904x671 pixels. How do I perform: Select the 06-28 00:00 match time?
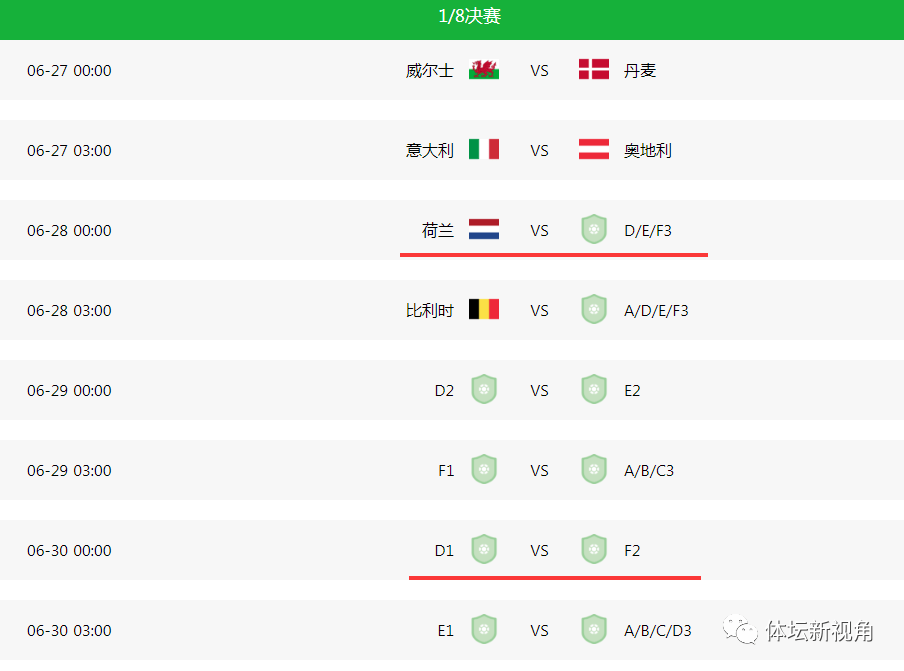click(x=69, y=231)
